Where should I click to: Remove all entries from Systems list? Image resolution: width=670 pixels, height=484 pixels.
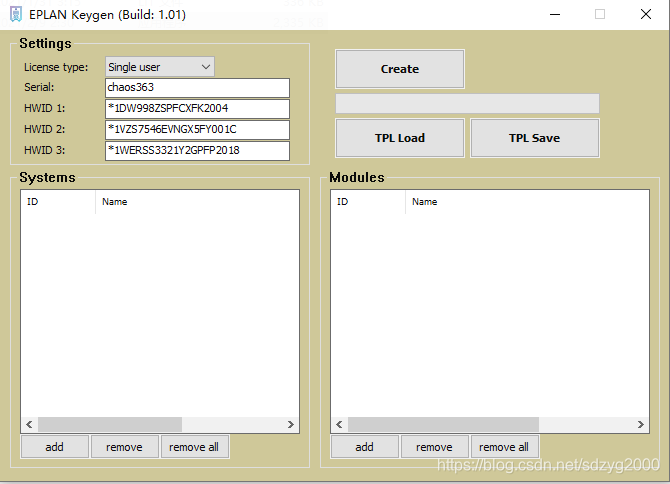click(x=194, y=447)
